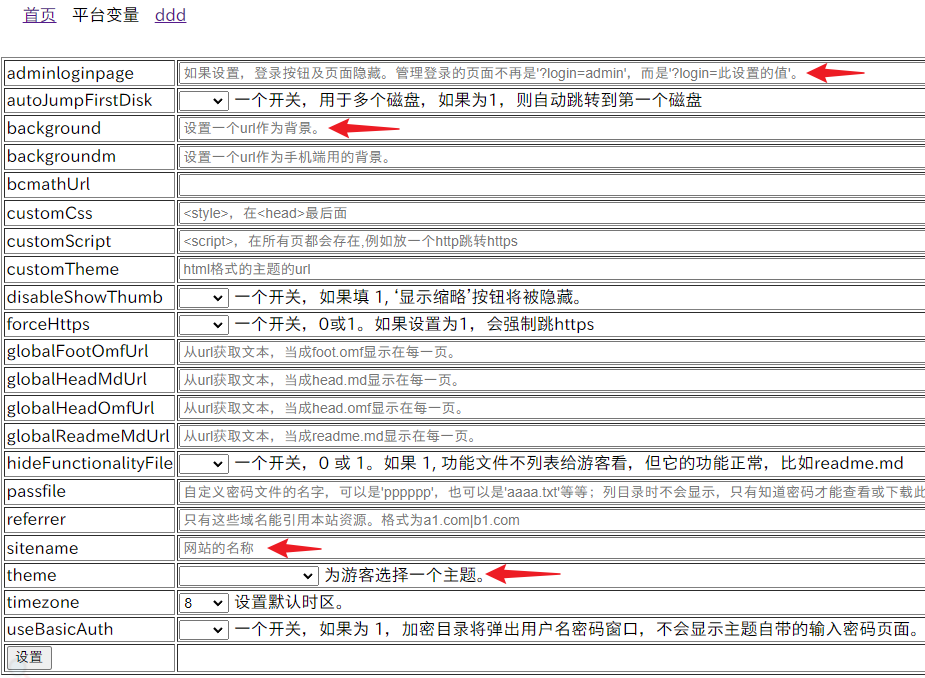Screen dimensions: 925x678
Task: Focus the passfile input field
Action: point(550,492)
